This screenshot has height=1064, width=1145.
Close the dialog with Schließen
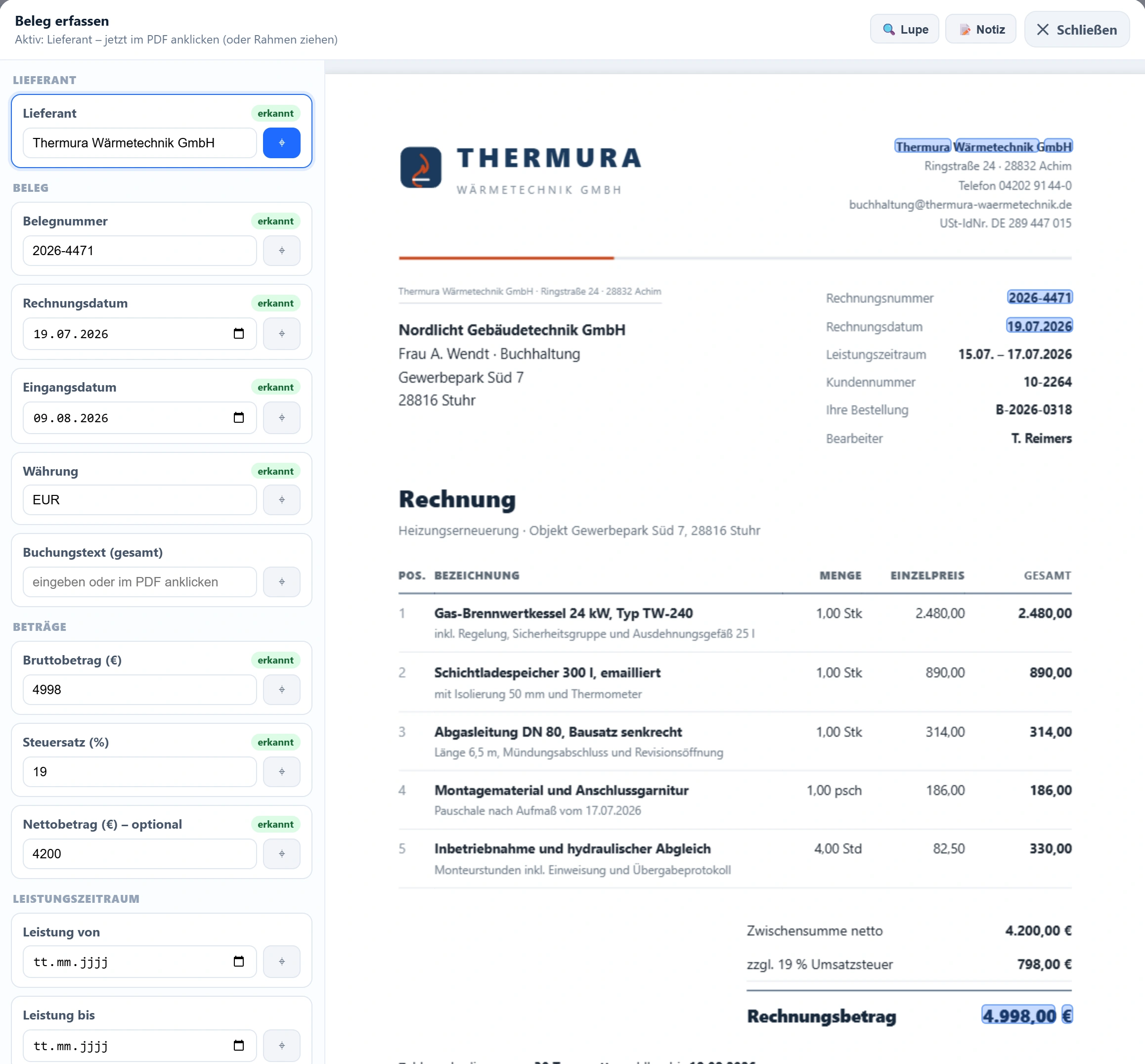coord(1077,29)
